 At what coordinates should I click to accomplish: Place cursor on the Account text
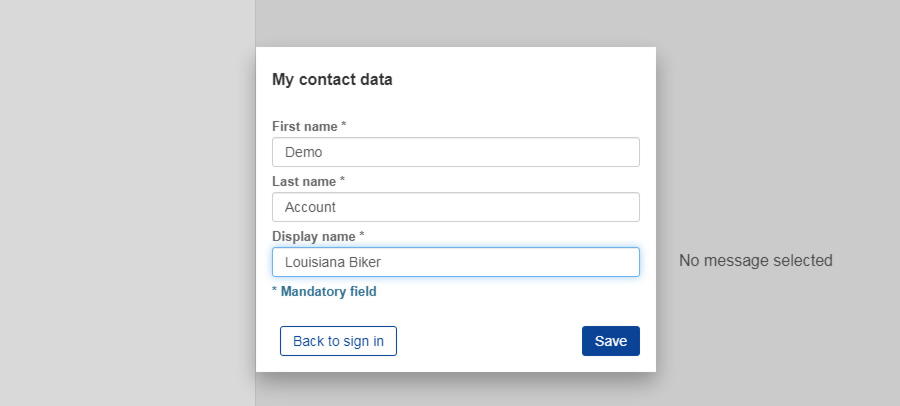[310, 207]
